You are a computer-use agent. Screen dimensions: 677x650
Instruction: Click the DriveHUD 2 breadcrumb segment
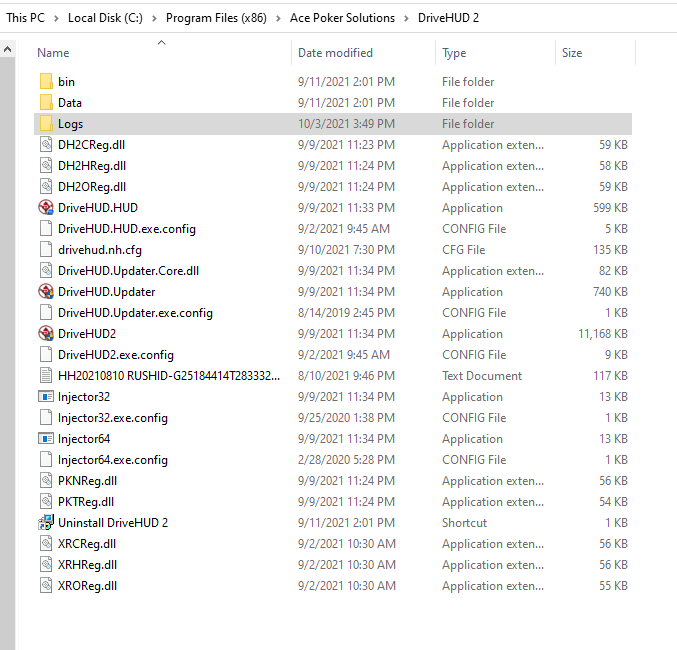pos(448,18)
